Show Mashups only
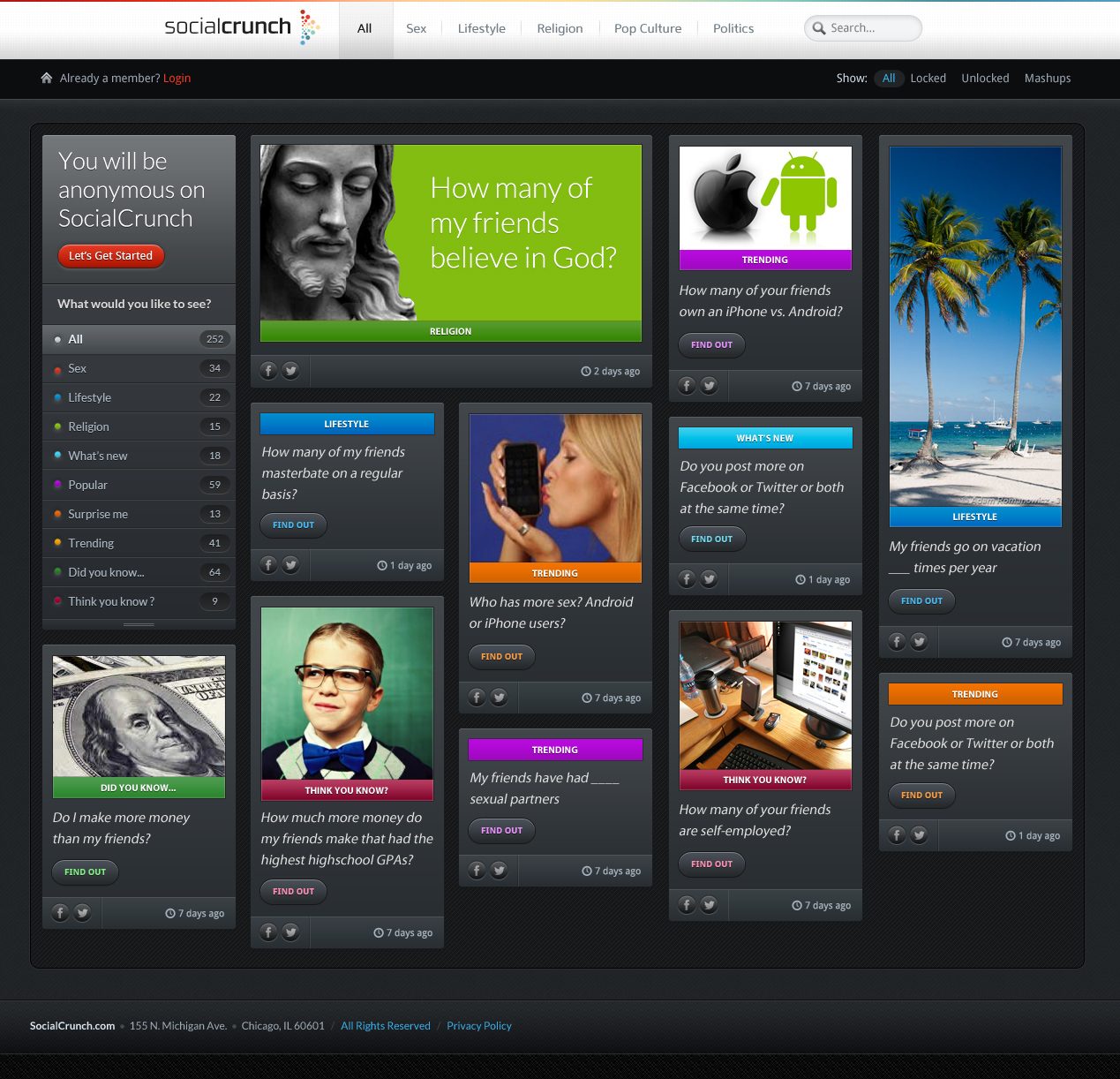Viewport: 1120px width, 1079px height. click(x=1048, y=79)
